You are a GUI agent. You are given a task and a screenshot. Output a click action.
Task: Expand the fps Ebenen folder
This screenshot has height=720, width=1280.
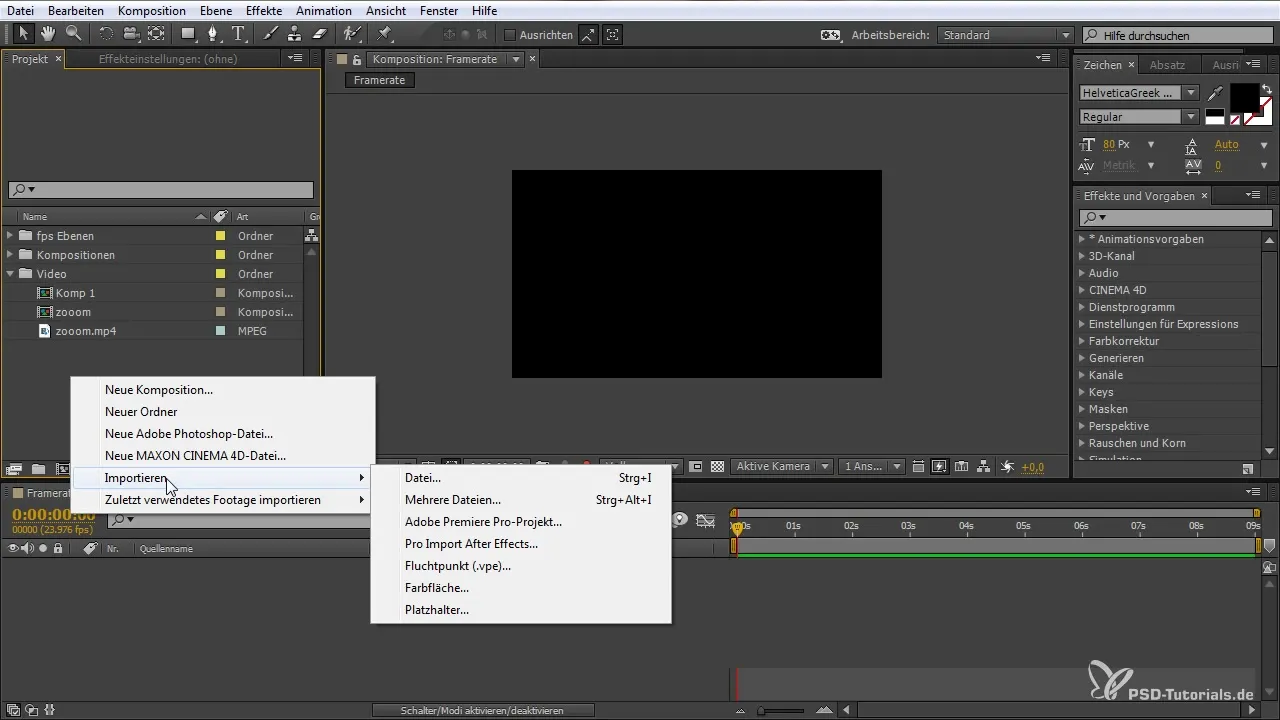click(10, 236)
